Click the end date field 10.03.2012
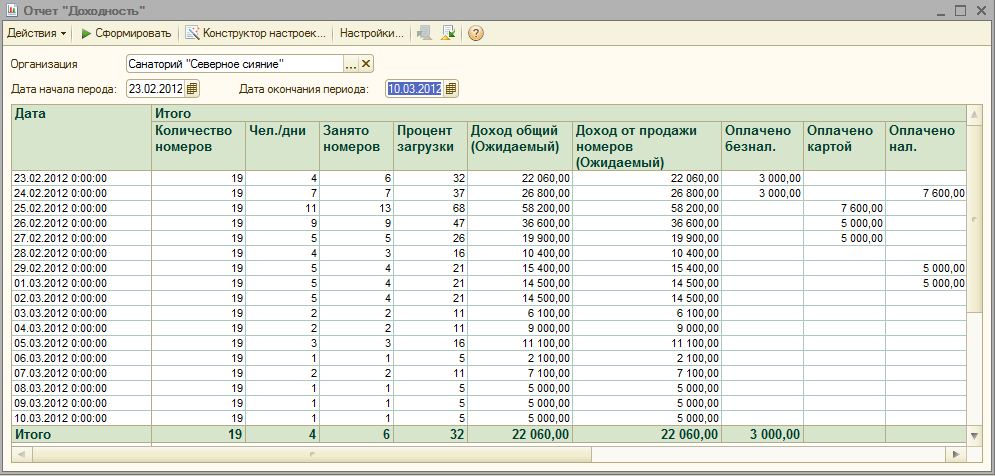The height and width of the screenshot is (476, 995). [x=414, y=89]
